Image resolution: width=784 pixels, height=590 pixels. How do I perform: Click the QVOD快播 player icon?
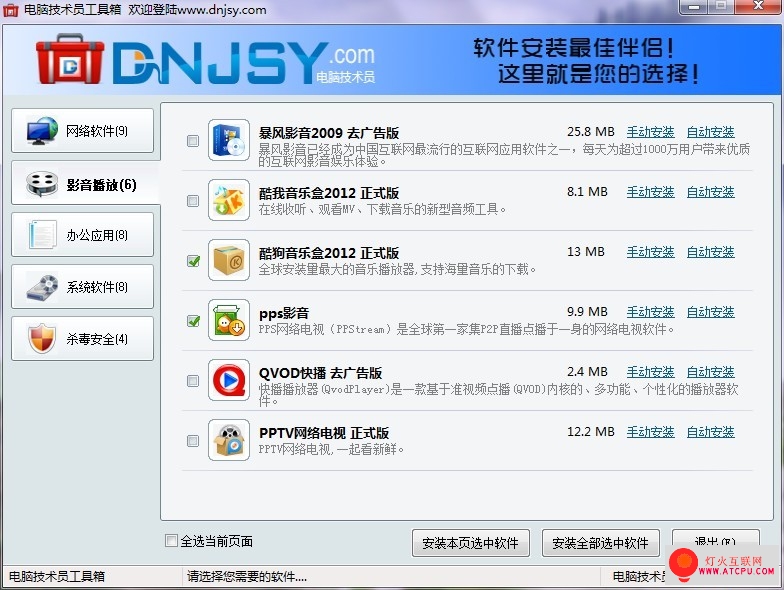click(x=229, y=380)
